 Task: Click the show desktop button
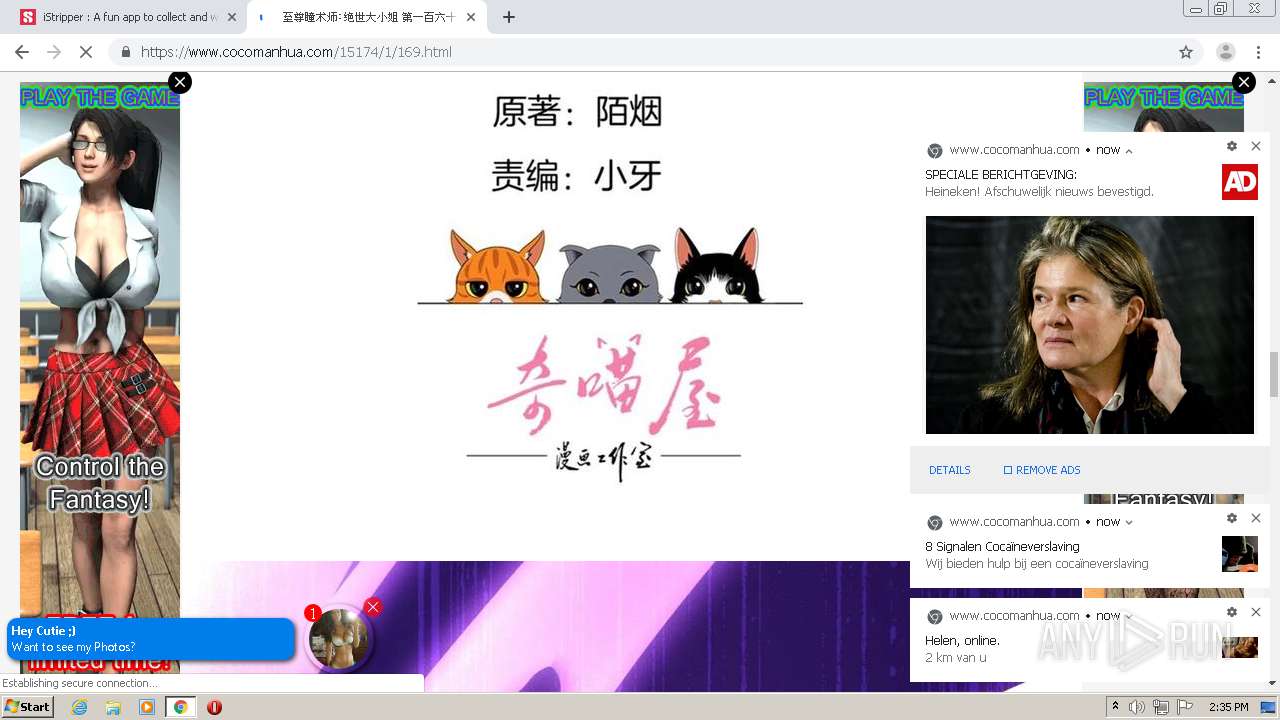click(1268, 707)
